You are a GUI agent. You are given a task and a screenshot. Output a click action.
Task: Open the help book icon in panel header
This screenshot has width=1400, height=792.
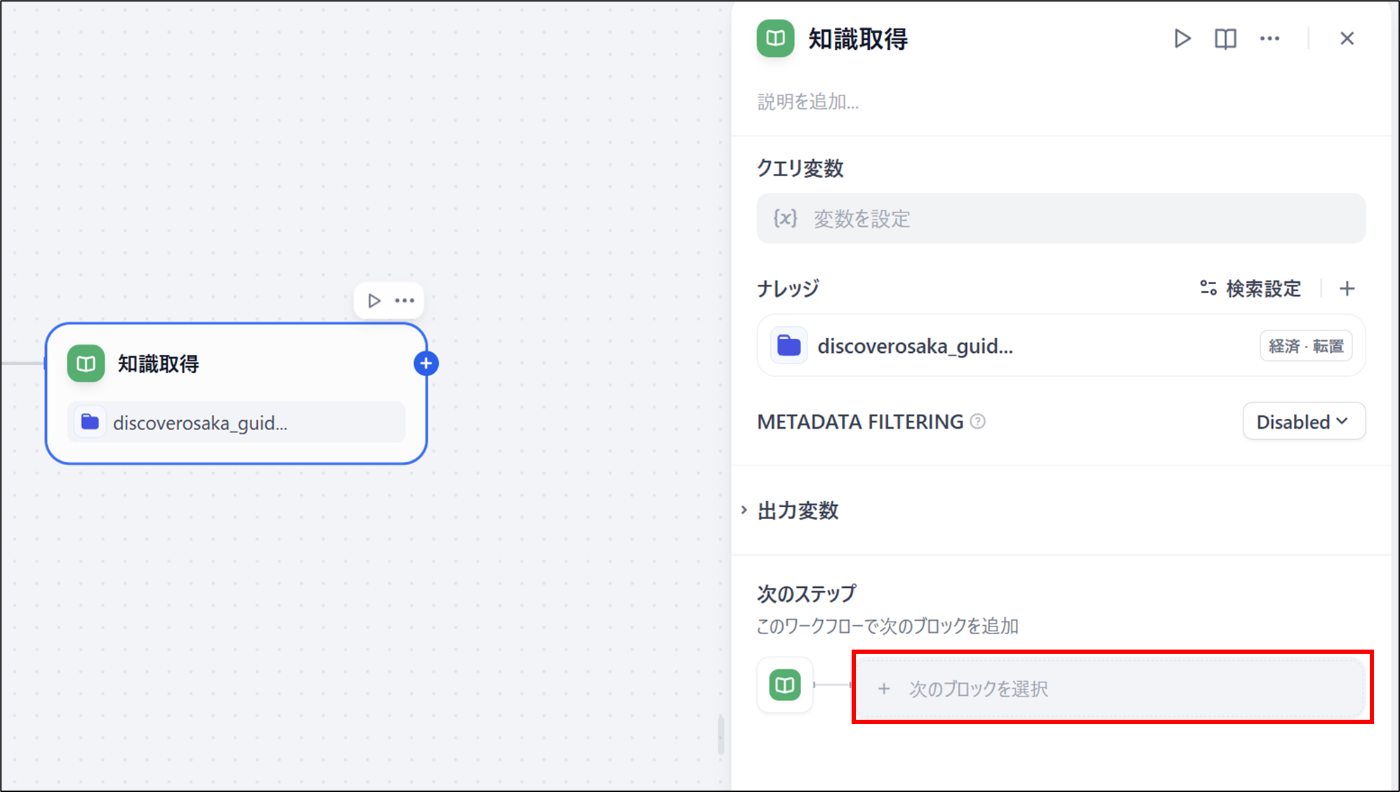1225,39
